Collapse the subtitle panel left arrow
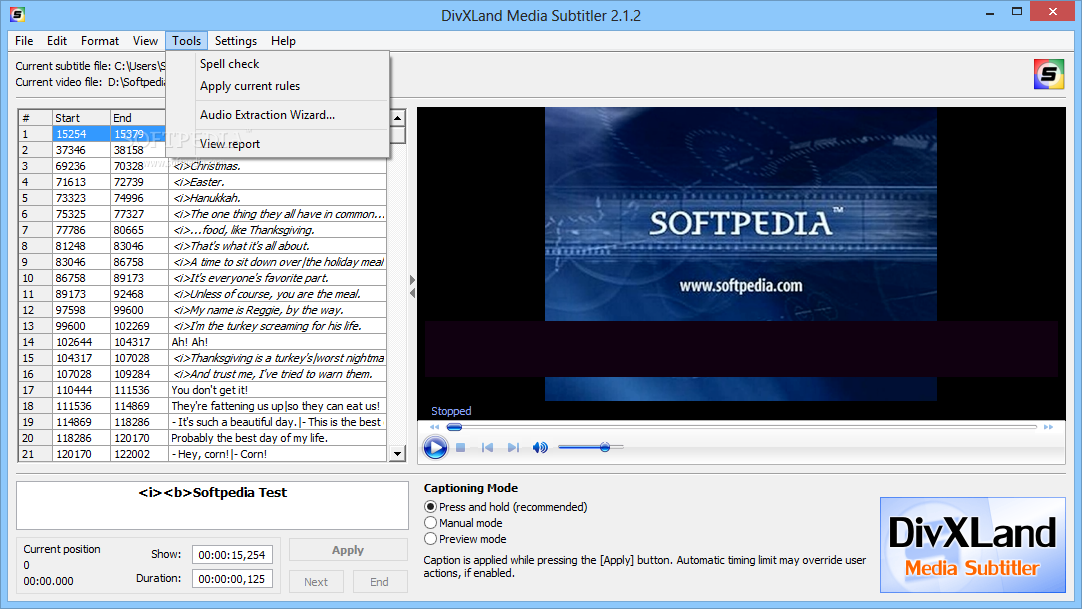This screenshot has height=609, width=1082. [413, 293]
